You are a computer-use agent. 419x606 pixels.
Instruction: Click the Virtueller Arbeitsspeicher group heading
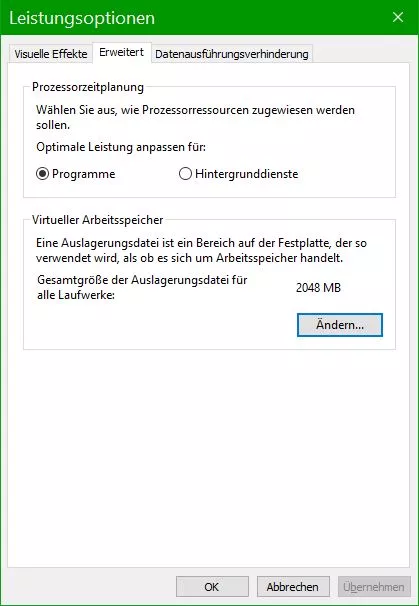(97, 220)
